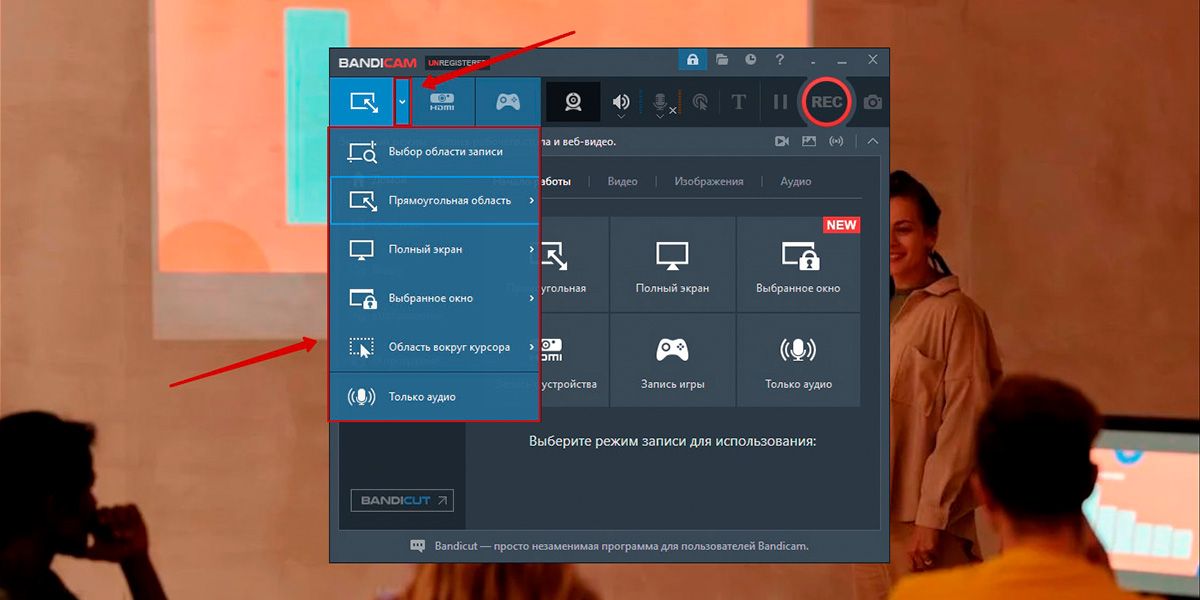Open help via the question mark

780,60
